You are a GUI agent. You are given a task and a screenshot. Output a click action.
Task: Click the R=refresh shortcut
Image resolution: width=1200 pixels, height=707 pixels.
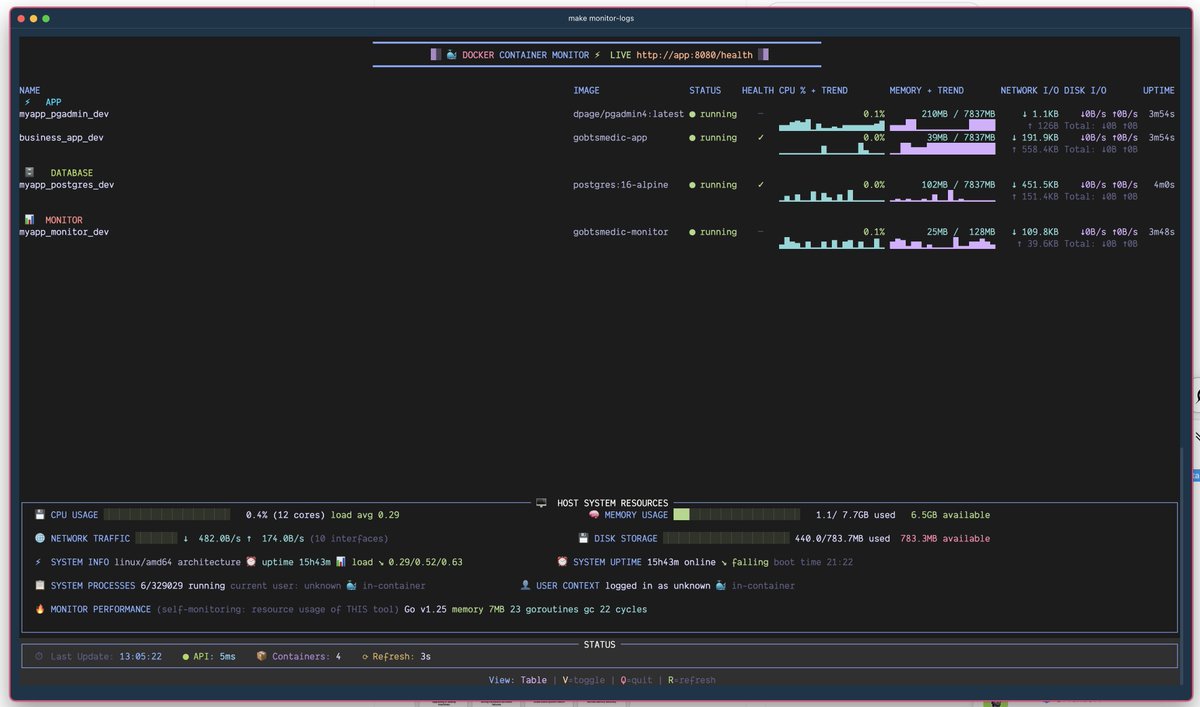[x=691, y=680]
